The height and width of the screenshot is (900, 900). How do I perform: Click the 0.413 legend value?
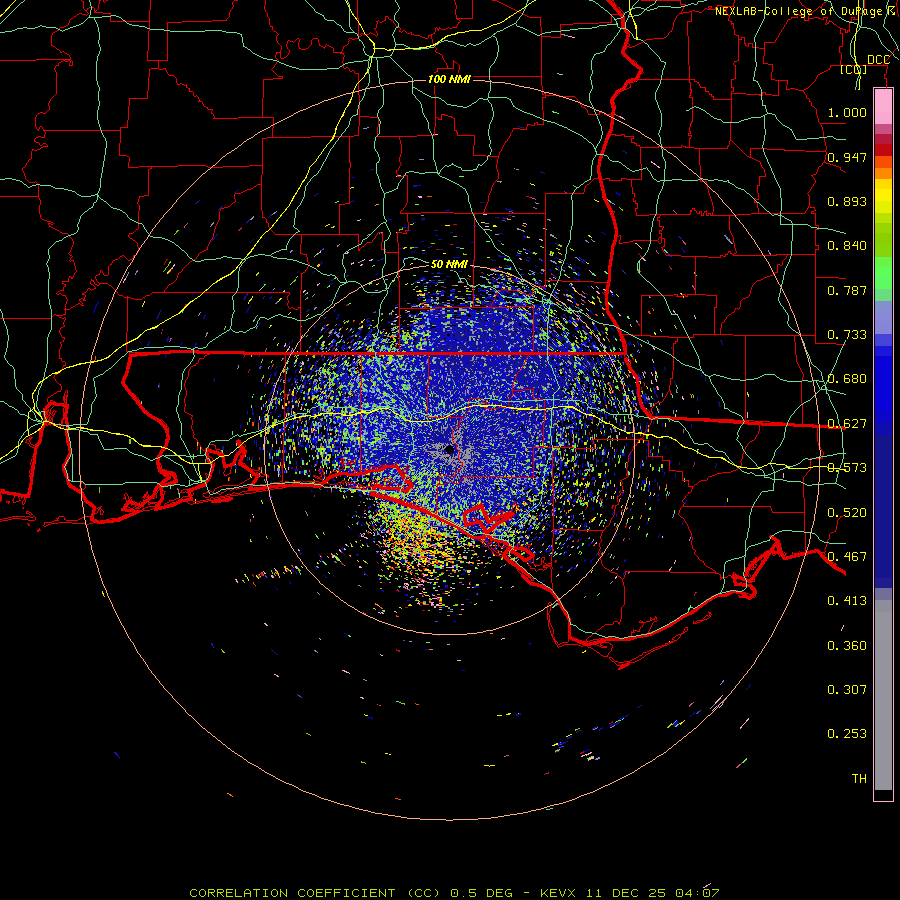pos(847,601)
